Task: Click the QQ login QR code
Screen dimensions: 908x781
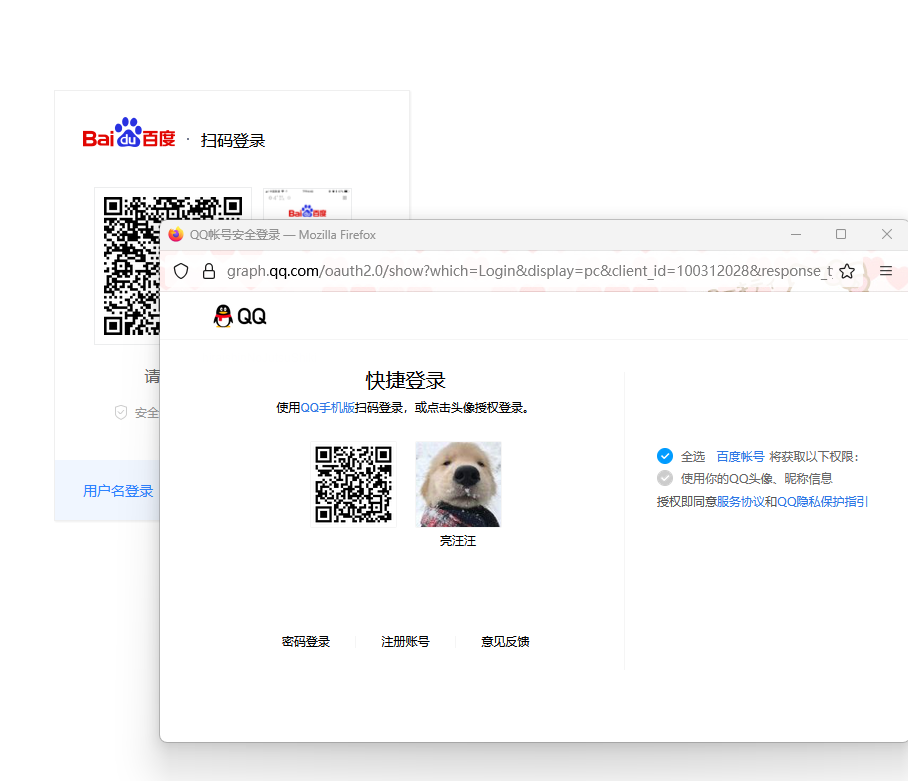Action: [x=353, y=484]
